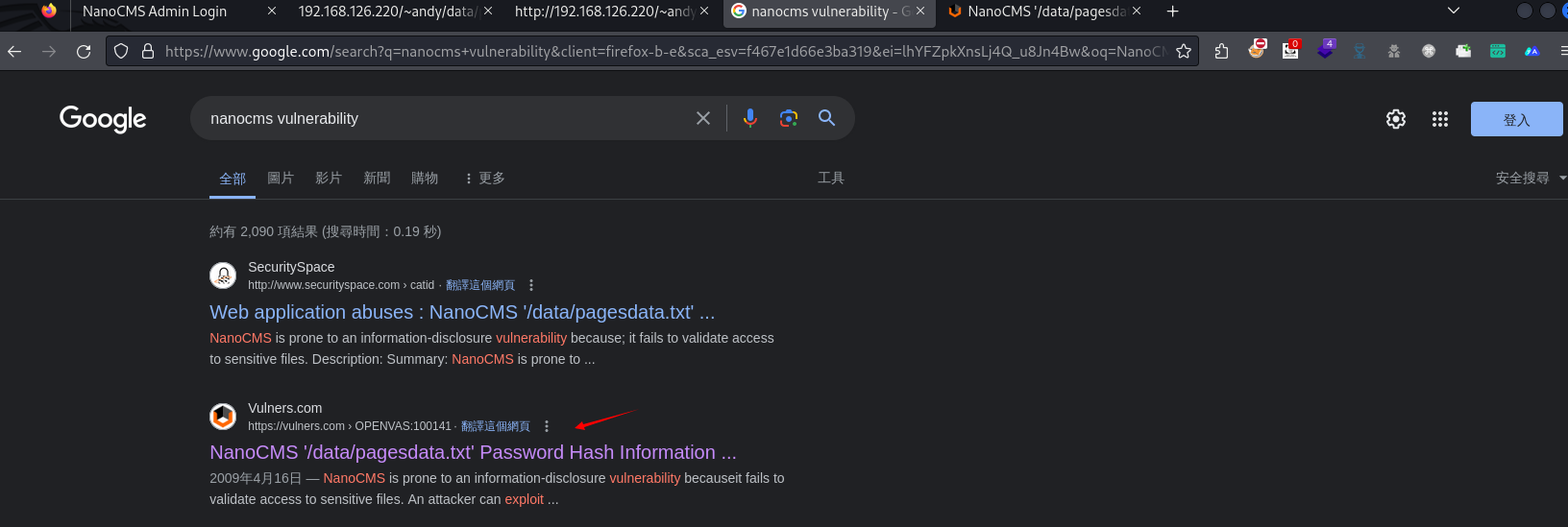Open the purple layers extension with 4 badge
This screenshot has height=527, width=1568.
click(1326, 50)
